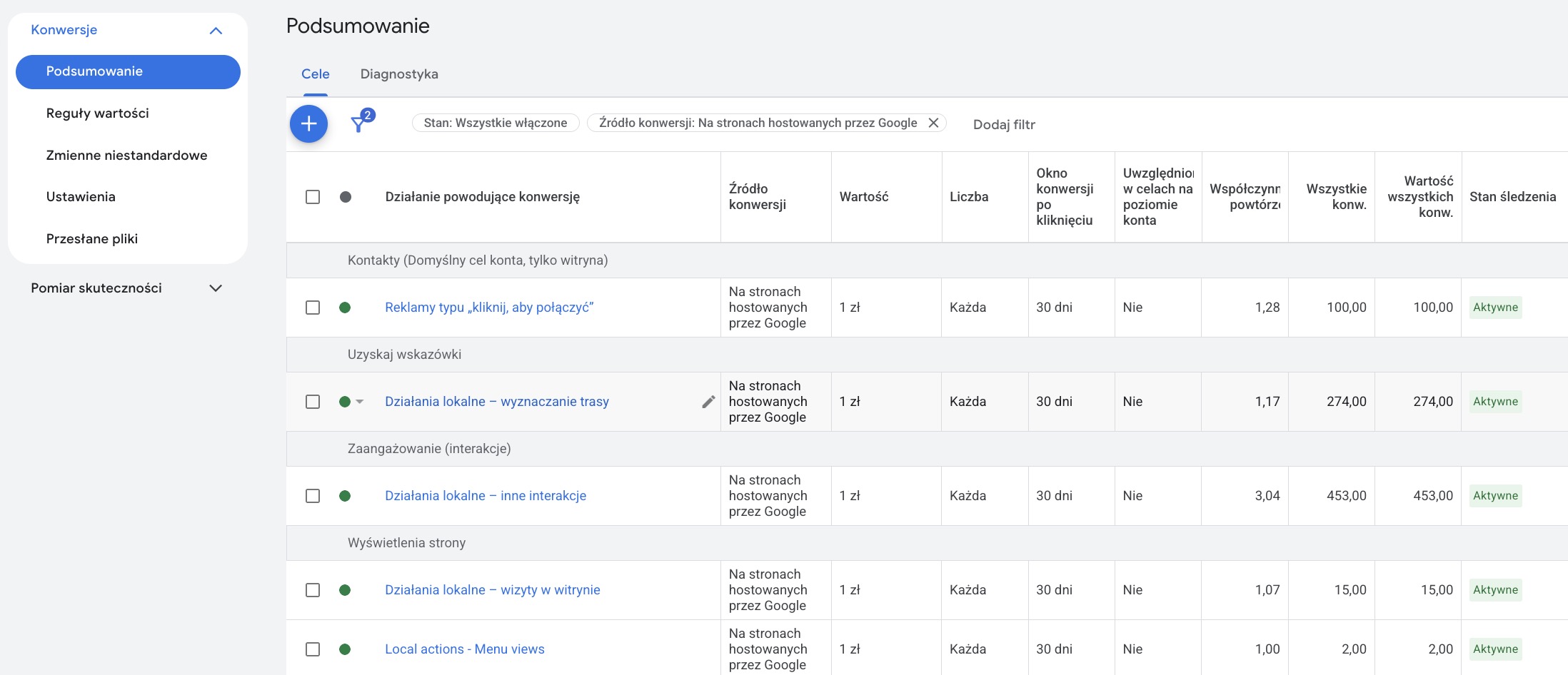The height and width of the screenshot is (675, 1568).
Task: Click the green status dot beside "Reklamy typu „kliknij, aby połączyć””
Action: tap(346, 307)
